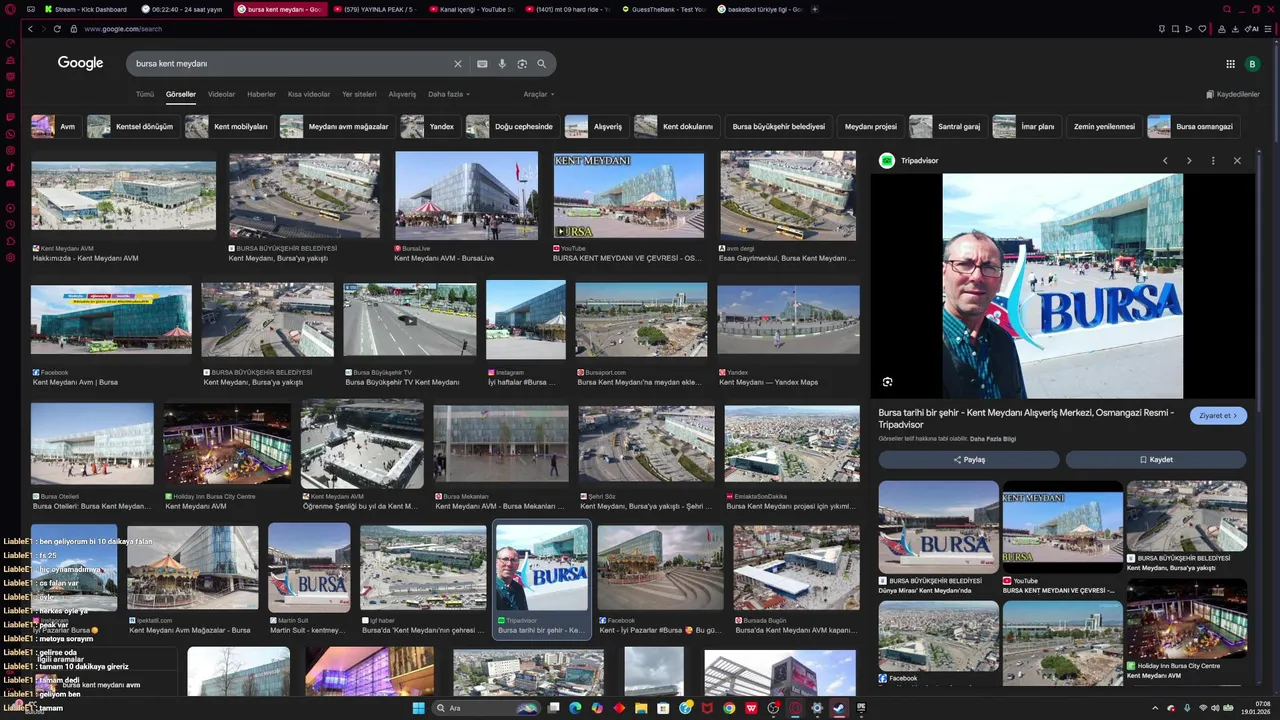Select the 'Doğu cephesinde' filter chip

[512, 127]
